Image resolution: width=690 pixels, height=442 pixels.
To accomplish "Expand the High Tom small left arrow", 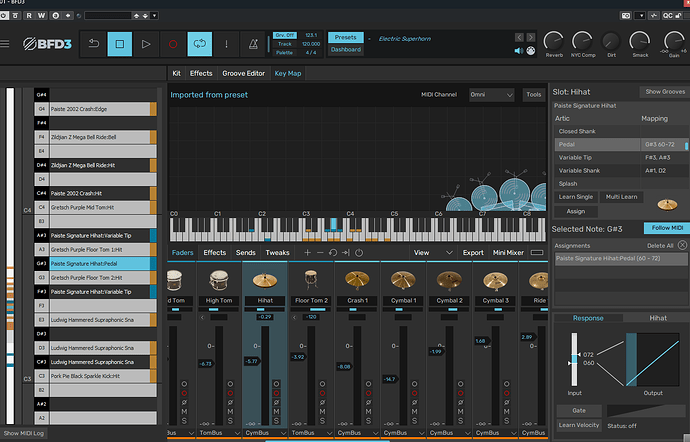I will click(202, 317).
